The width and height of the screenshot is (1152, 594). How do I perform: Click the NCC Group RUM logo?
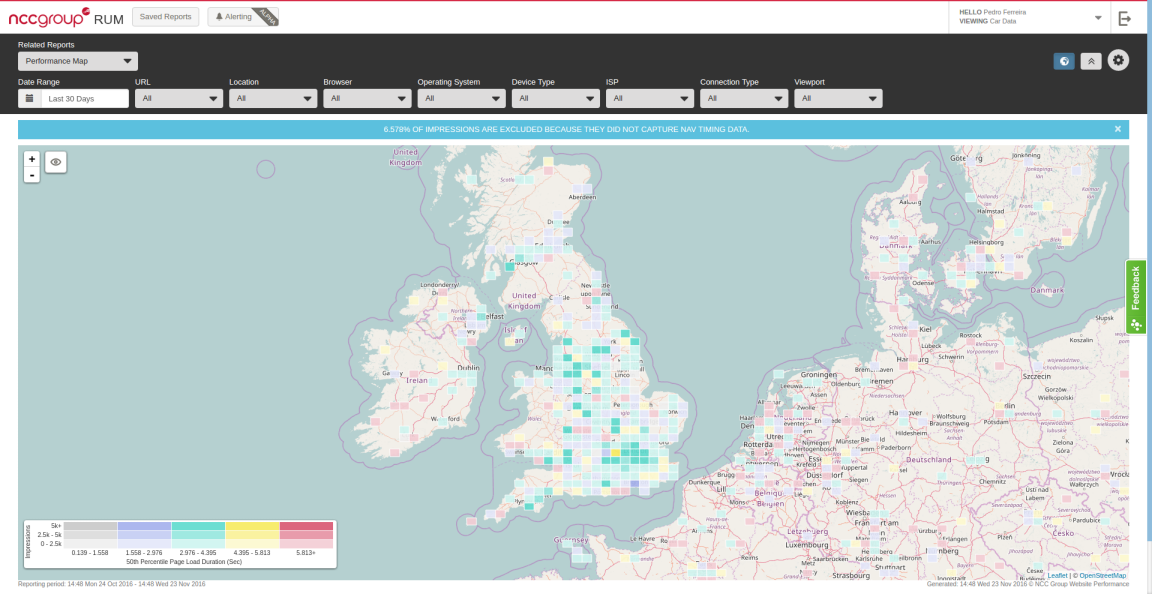pos(66,17)
